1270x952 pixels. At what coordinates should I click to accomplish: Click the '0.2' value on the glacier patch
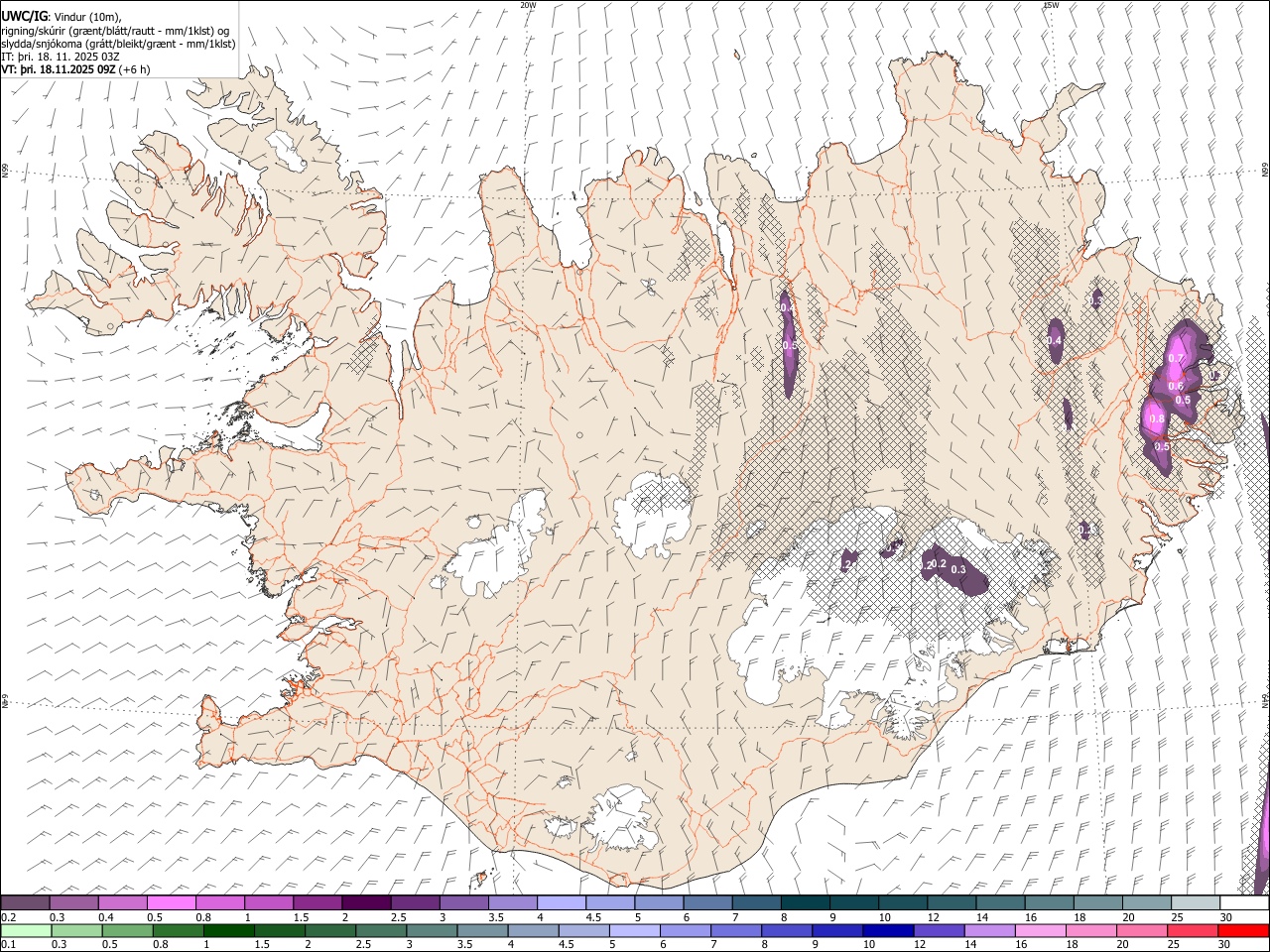(x=937, y=563)
